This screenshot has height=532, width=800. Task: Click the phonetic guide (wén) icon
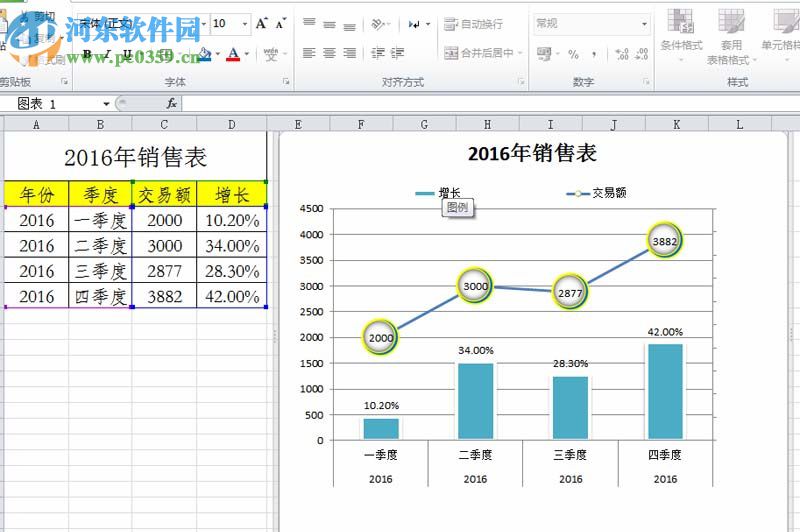click(x=271, y=54)
